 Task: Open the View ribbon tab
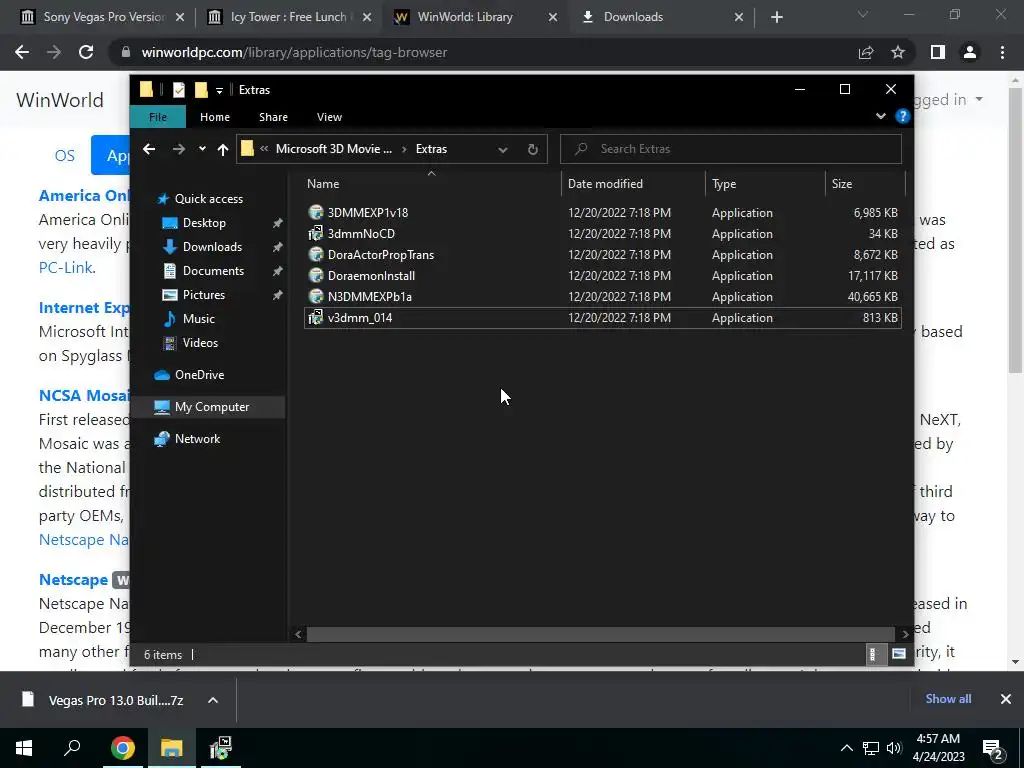click(x=329, y=117)
